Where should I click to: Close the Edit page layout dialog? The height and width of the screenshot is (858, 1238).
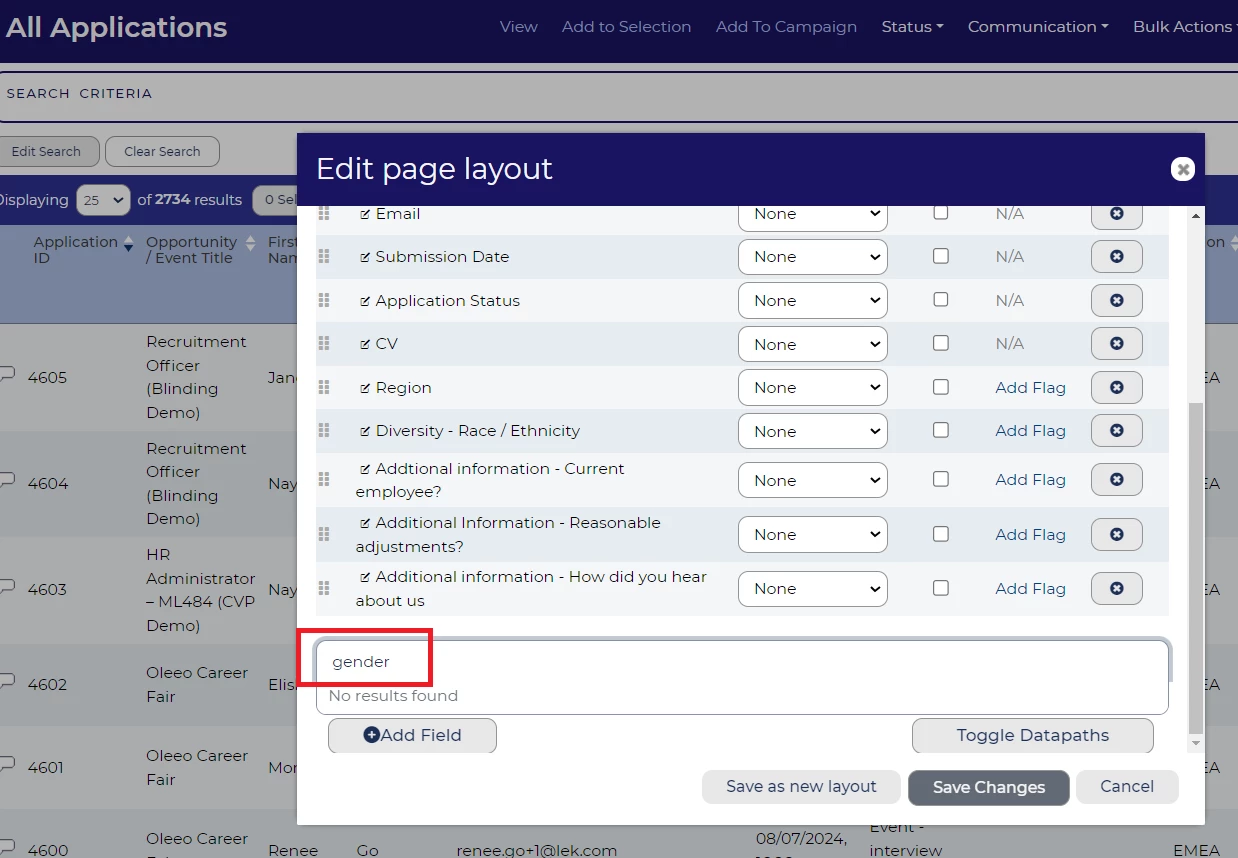click(1183, 169)
